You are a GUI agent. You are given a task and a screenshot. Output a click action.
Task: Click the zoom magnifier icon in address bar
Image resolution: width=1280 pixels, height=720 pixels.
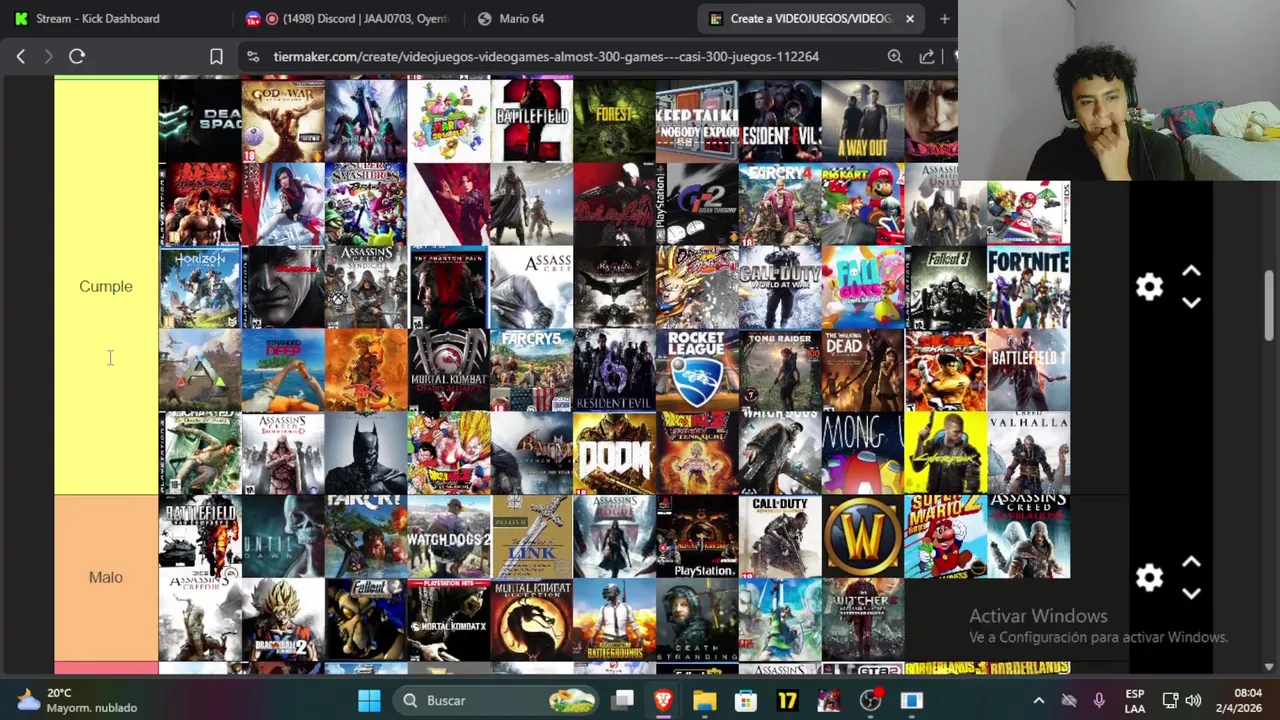pos(895,57)
